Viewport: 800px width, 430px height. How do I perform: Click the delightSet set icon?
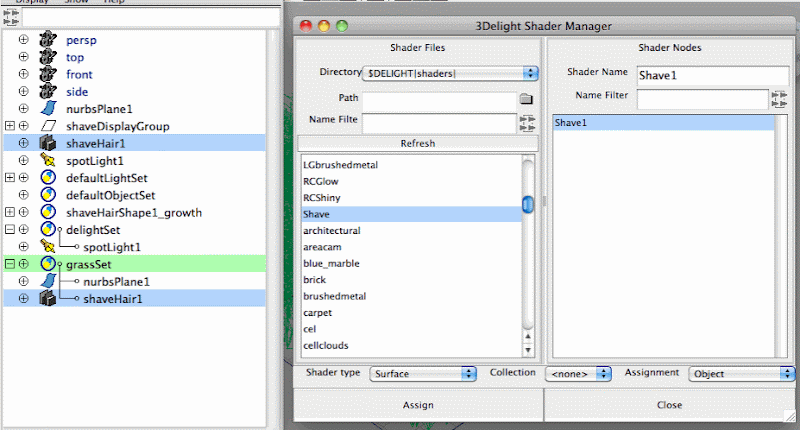[48, 230]
